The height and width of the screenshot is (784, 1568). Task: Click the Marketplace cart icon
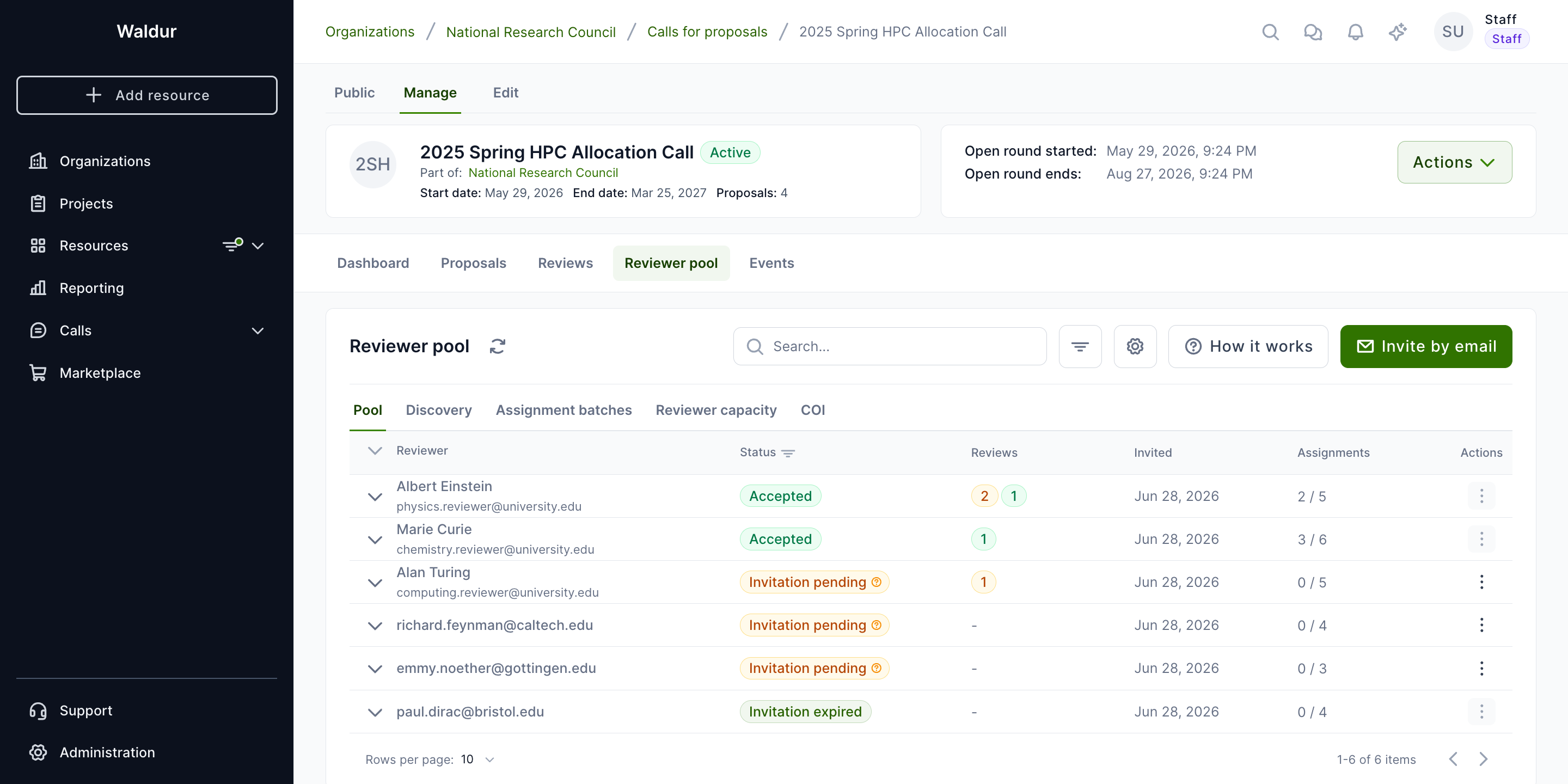pos(38,372)
